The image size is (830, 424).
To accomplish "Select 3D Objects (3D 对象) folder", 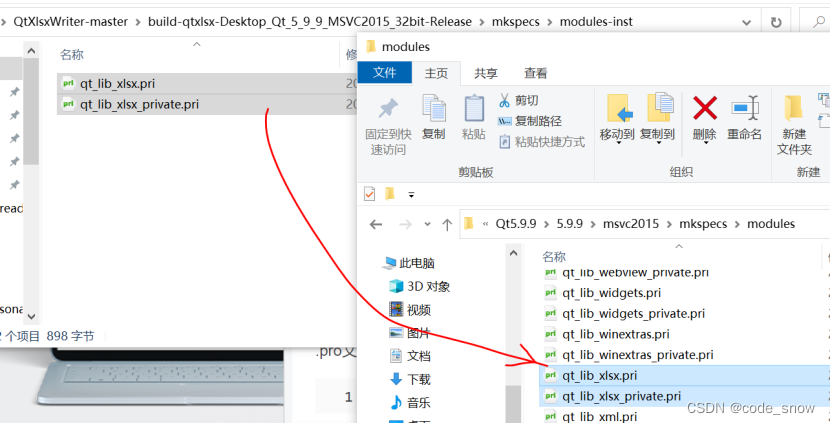I will click(x=419, y=286).
